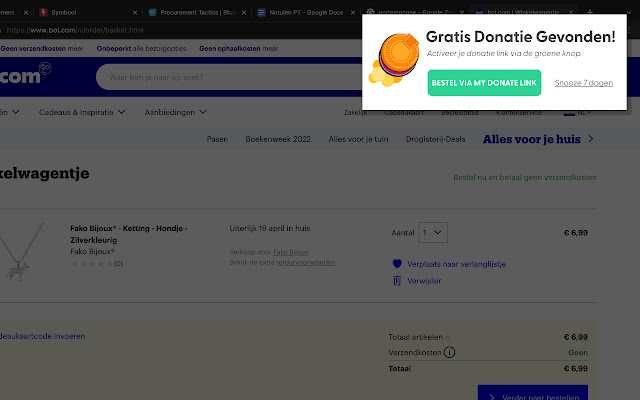640x400 pixels.
Task: Expand the Cadeaus & Inspiratie menu
Action: [x=82, y=112]
